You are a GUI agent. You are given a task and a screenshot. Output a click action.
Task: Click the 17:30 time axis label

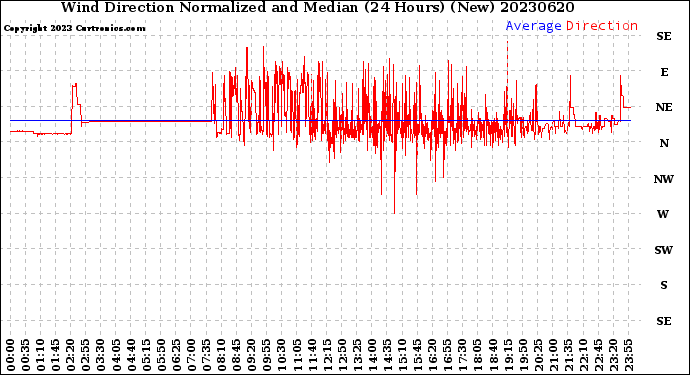coord(463,355)
